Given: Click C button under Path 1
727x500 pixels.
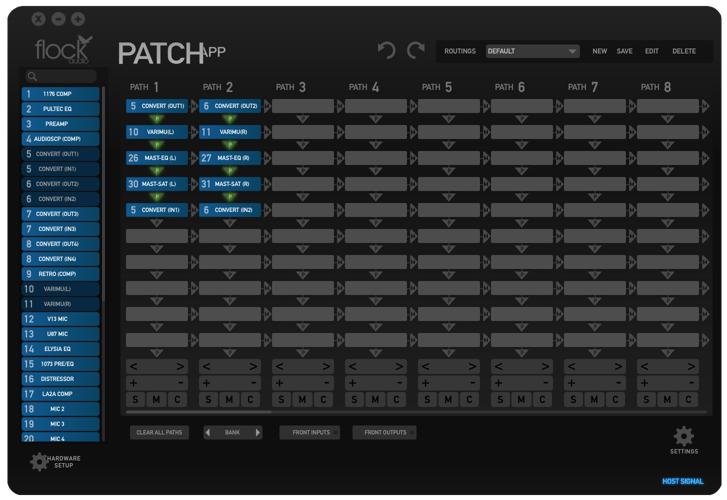Looking at the screenshot, I should pos(177,399).
